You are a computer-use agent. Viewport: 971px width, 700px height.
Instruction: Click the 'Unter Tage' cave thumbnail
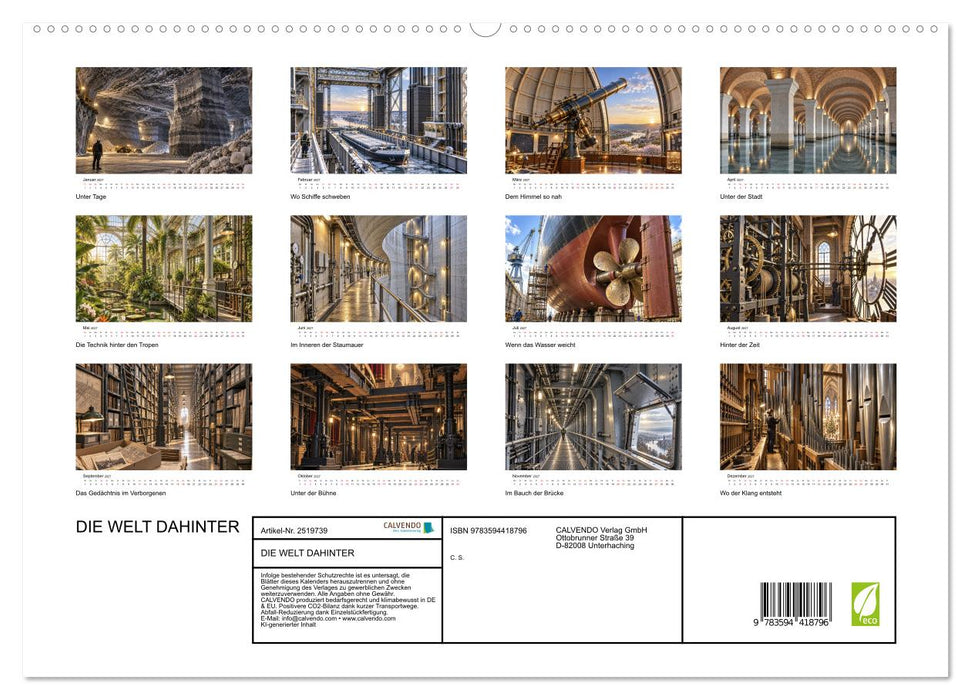pyautogui.click(x=163, y=120)
